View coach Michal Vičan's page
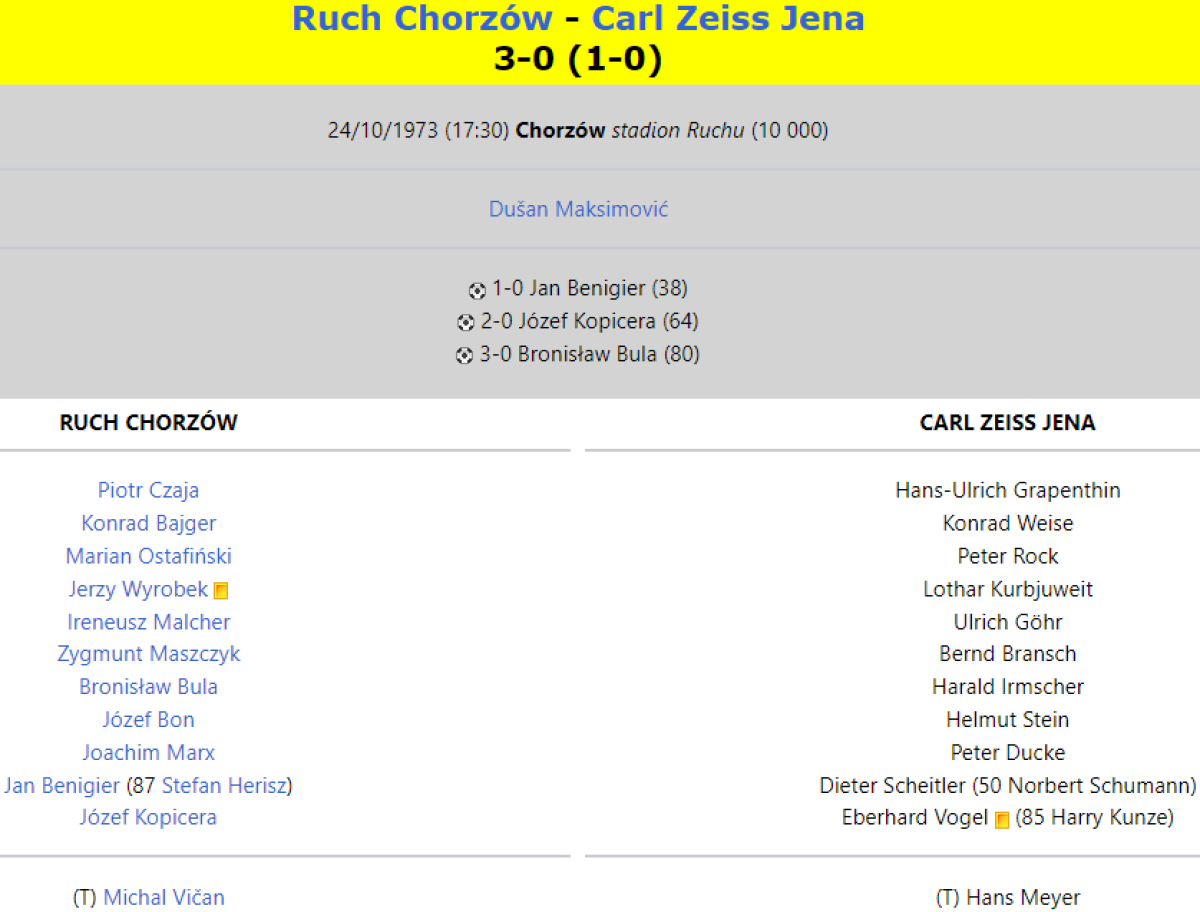 point(164,897)
